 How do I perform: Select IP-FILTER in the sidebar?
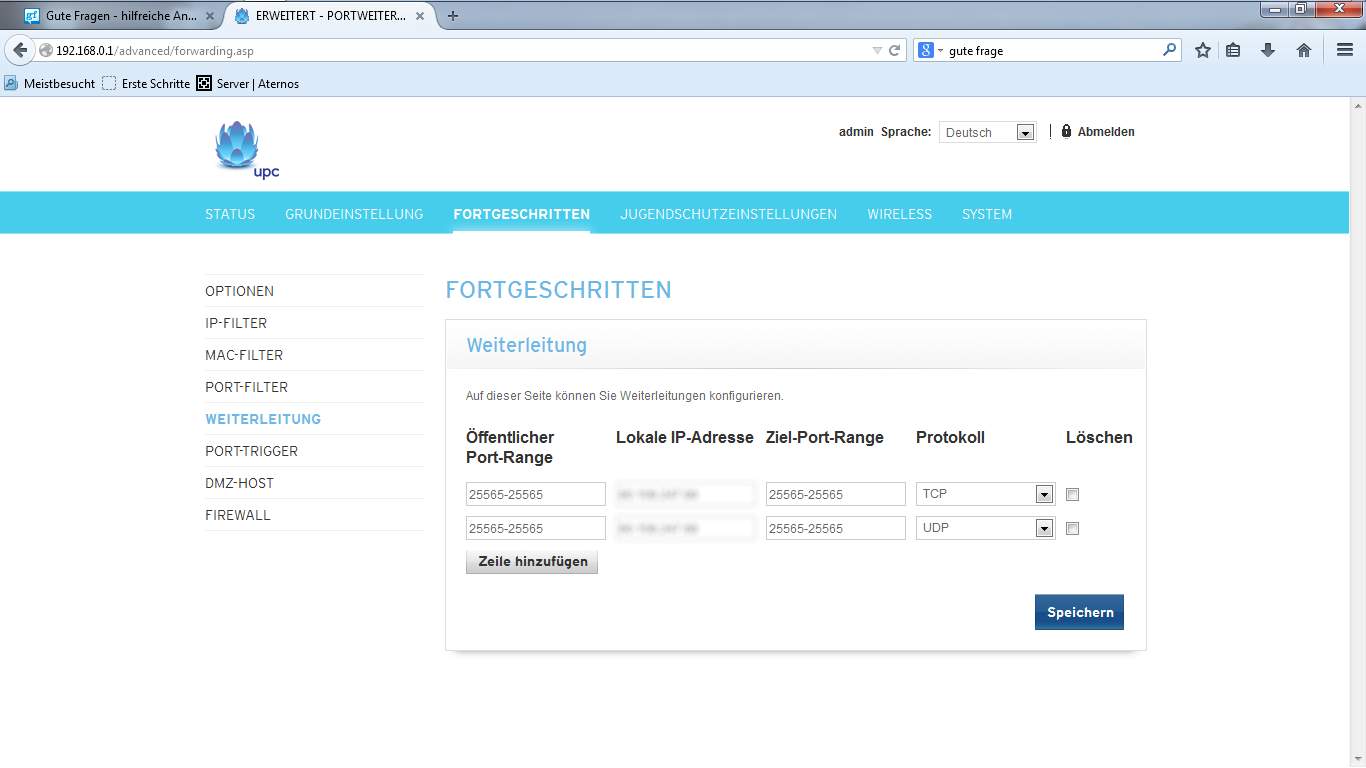pos(236,323)
